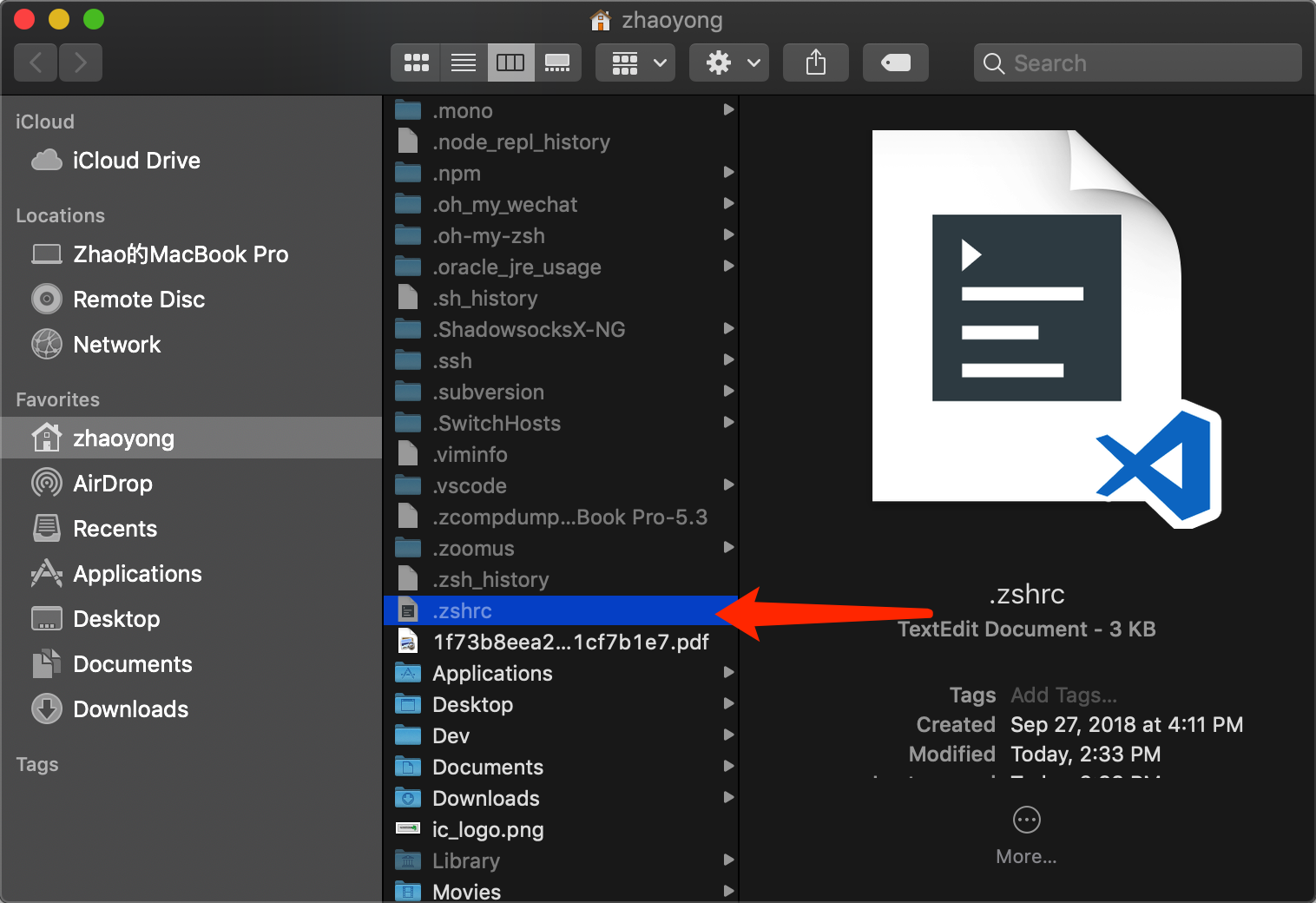Select Network under Locations

[x=116, y=344]
